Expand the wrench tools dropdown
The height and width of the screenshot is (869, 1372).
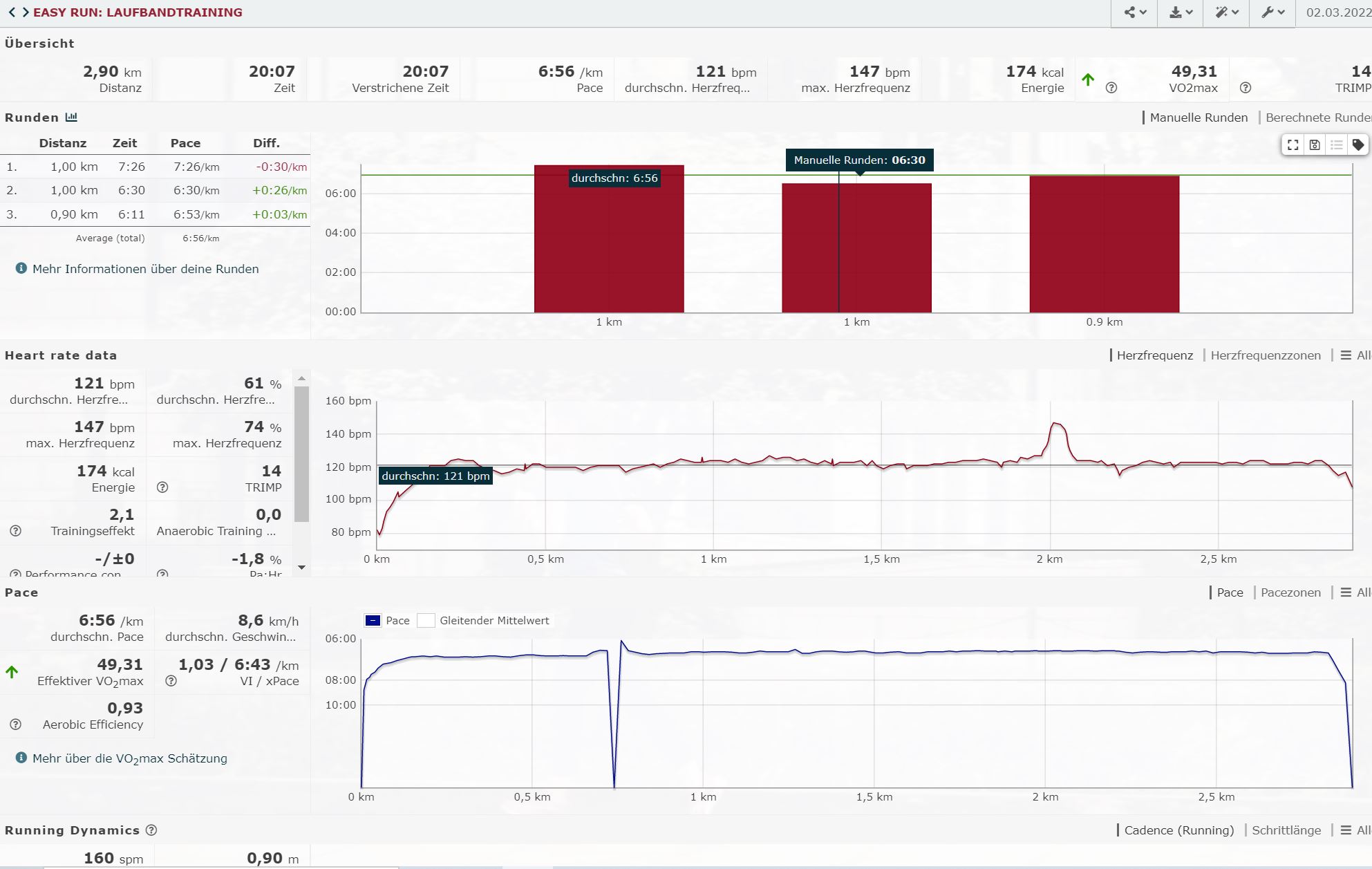point(1272,12)
